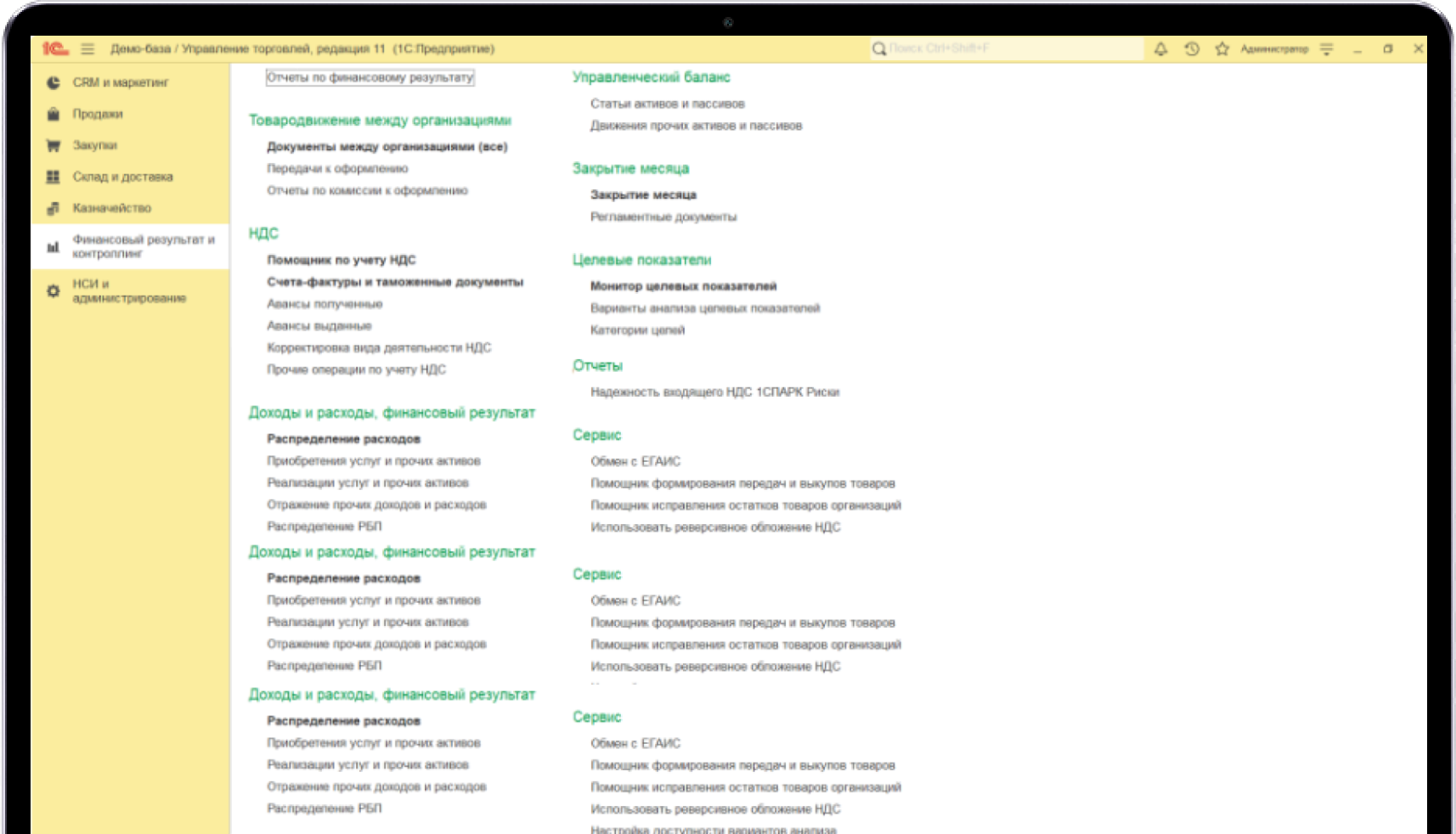Click the 1C logo icon
The image size is (1456, 834).
coord(54,49)
